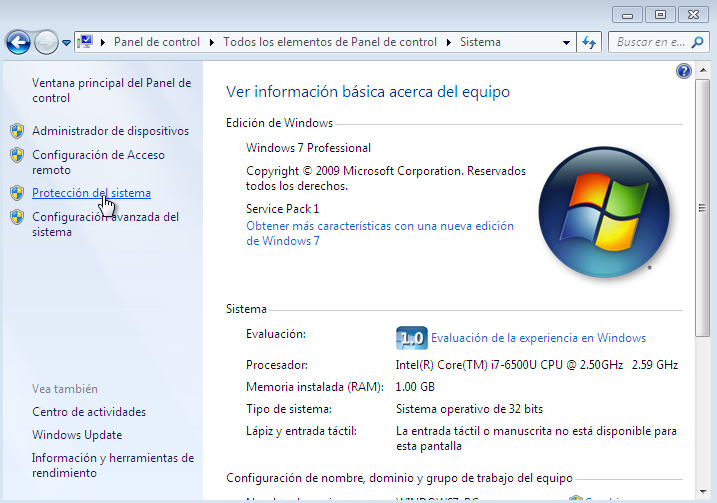Click the 1.0 experience rating badge
717x503 pixels.
click(x=412, y=337)
